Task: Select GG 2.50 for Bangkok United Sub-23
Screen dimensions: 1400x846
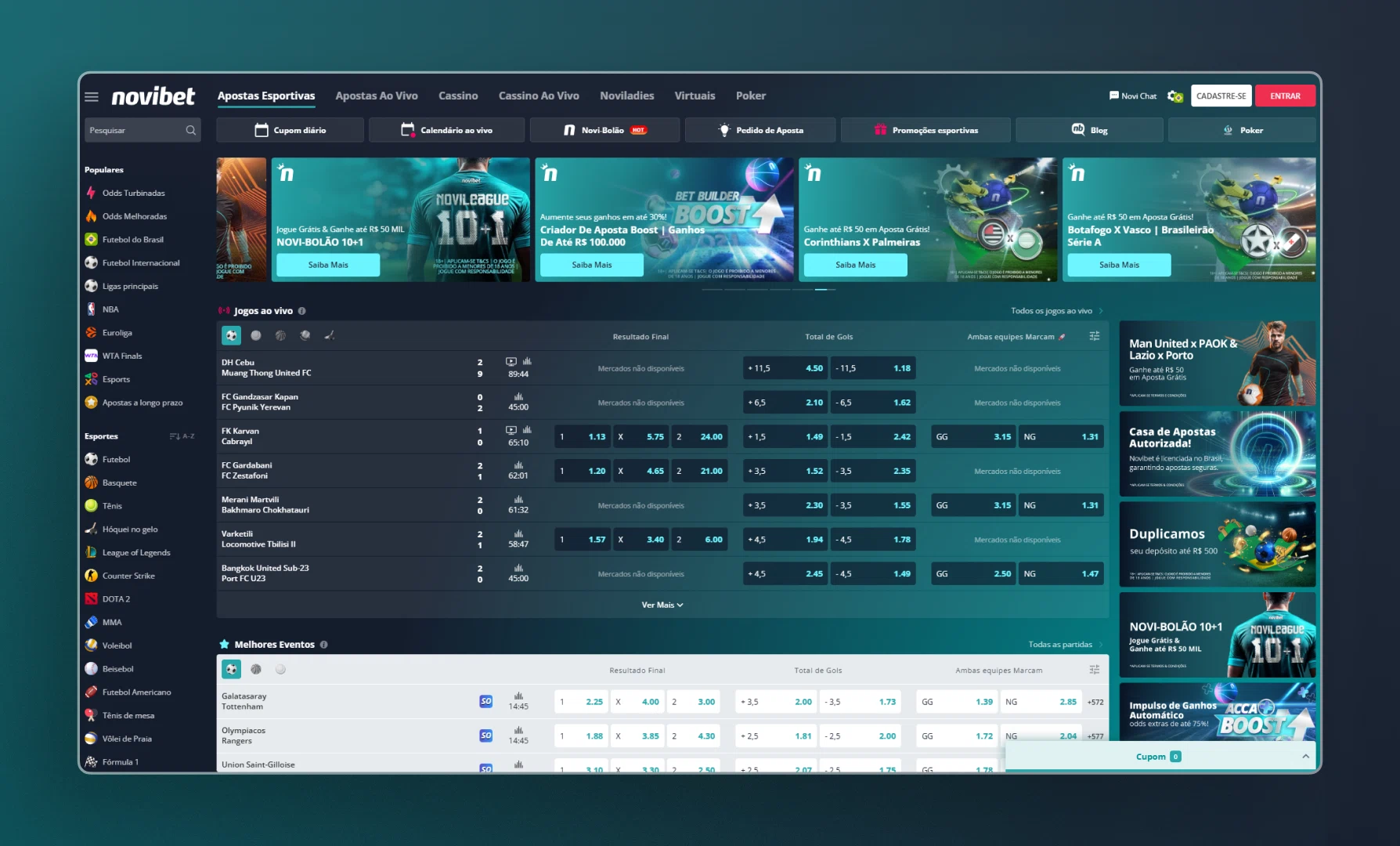Action: click(x=973, y=574)
